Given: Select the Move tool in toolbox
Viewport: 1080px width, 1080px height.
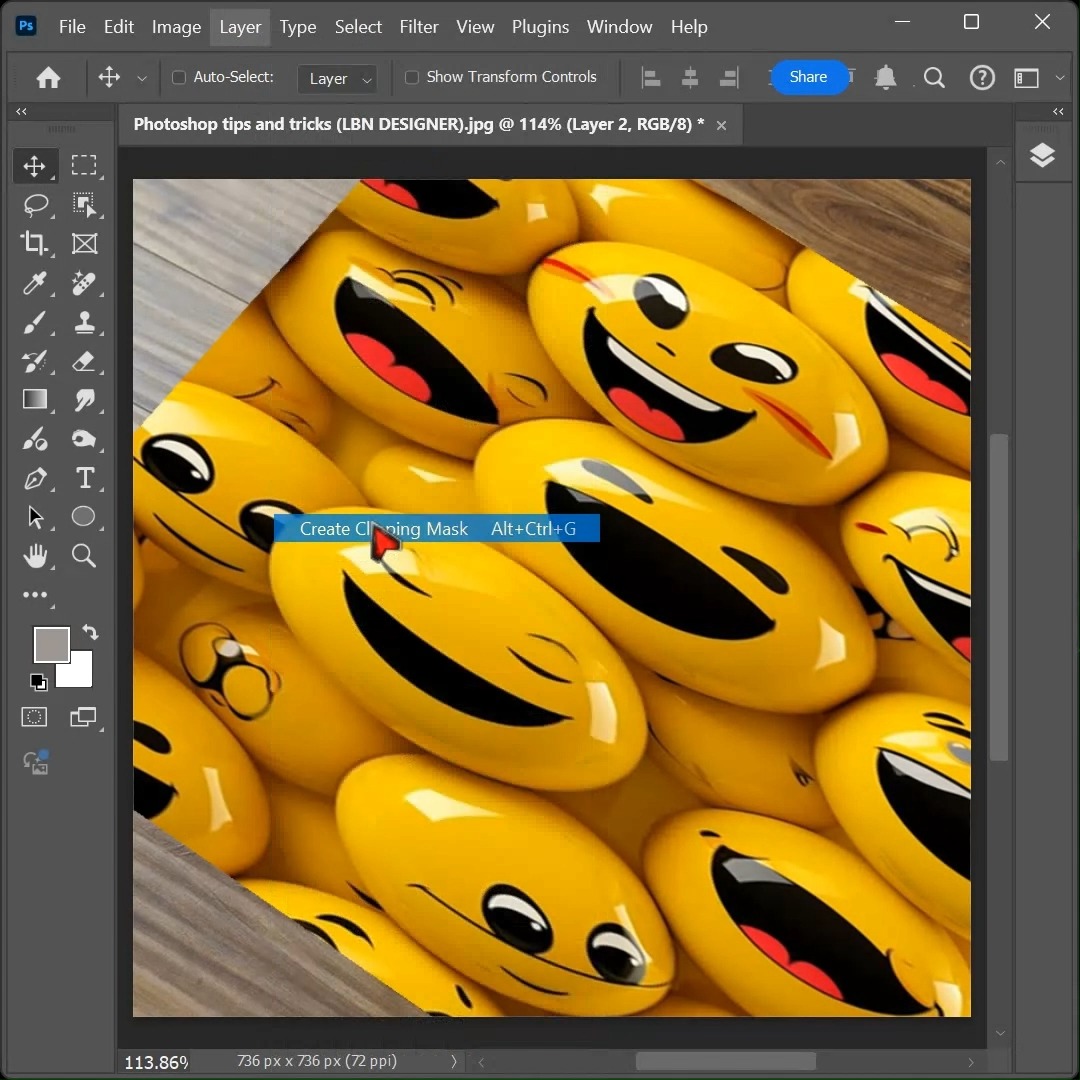Looking at the screenshot, I should (34, 166).
